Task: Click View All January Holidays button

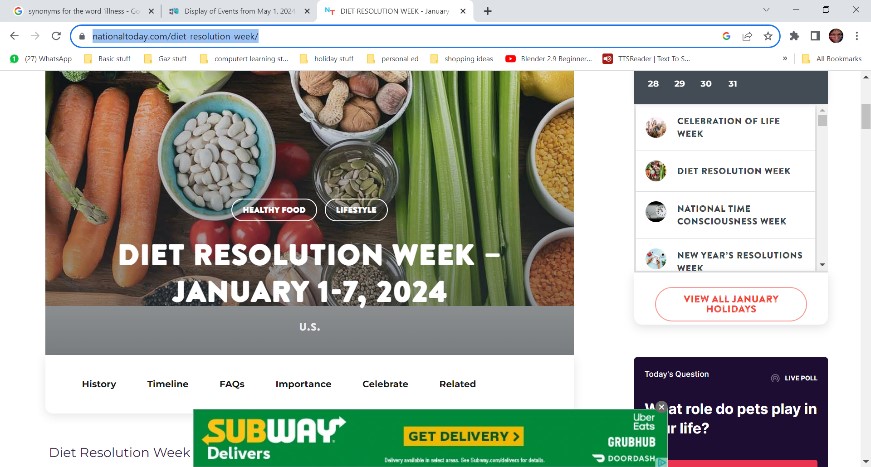Action: [730, 304]
